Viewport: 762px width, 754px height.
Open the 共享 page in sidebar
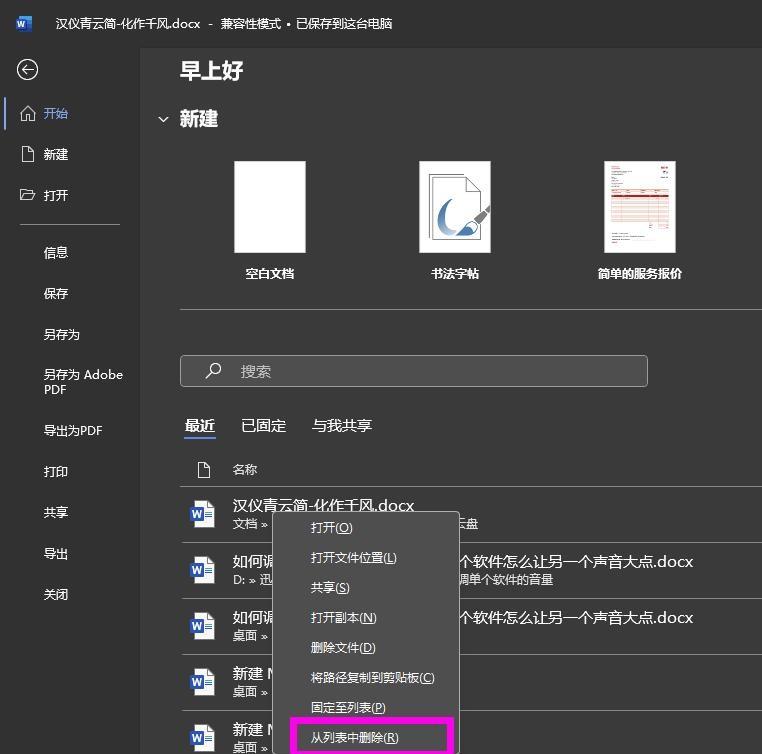[55, 512]
